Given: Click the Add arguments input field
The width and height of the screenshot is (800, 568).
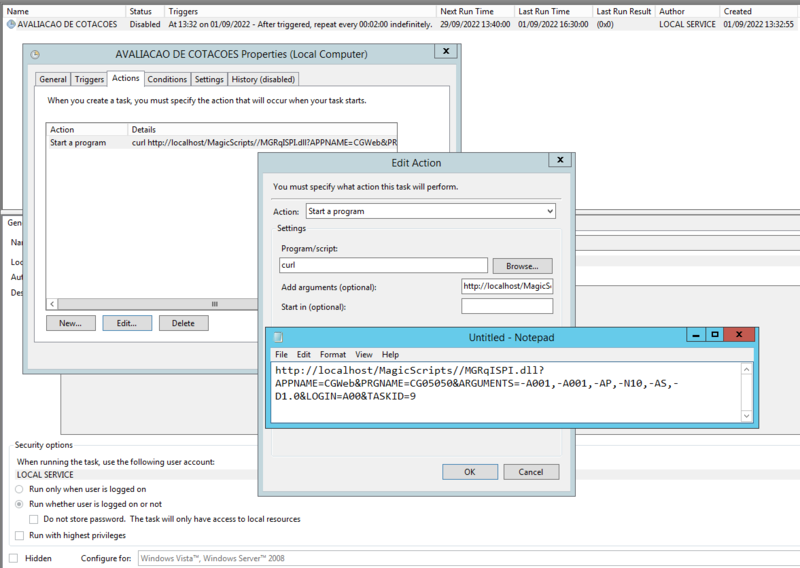Looking at the screenshot, I should pyautogui.click(x=507, y=286).
